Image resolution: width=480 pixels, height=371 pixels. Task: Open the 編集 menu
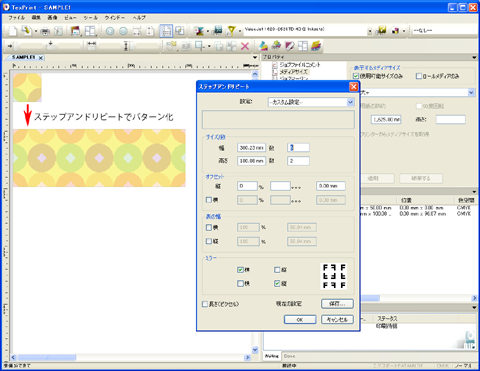[36, 17]
